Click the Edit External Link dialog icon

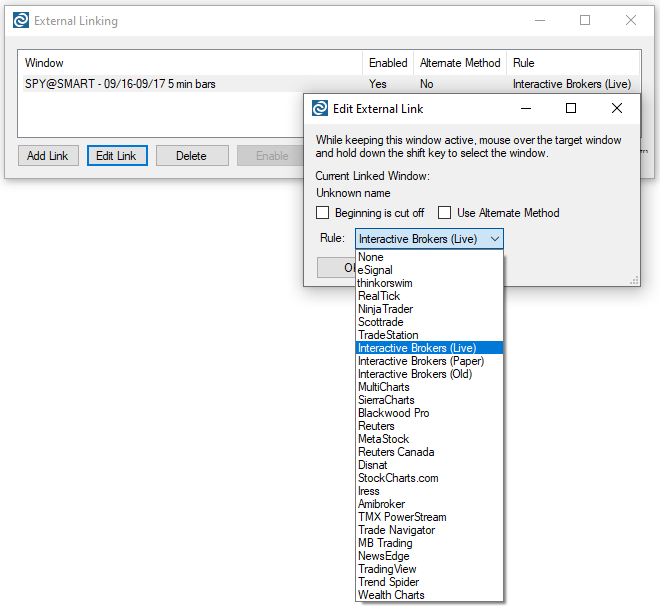click(320, 108)
